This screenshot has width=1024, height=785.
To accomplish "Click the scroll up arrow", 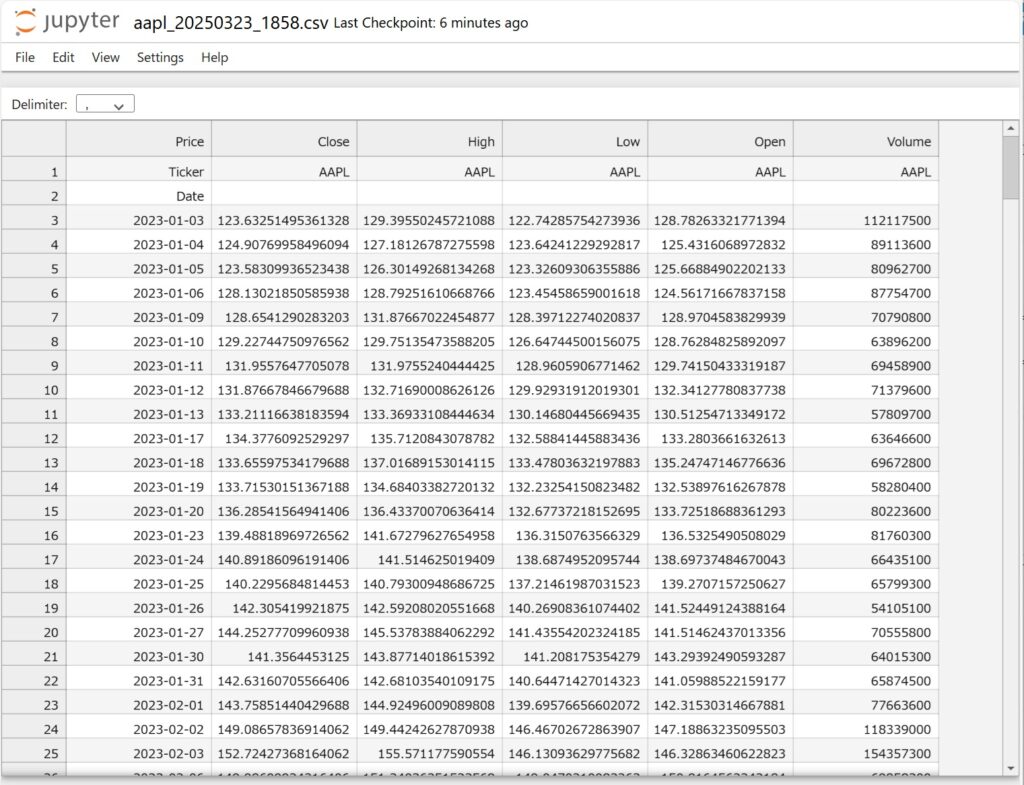I will pyautogui.click(x=1010, y=129).
